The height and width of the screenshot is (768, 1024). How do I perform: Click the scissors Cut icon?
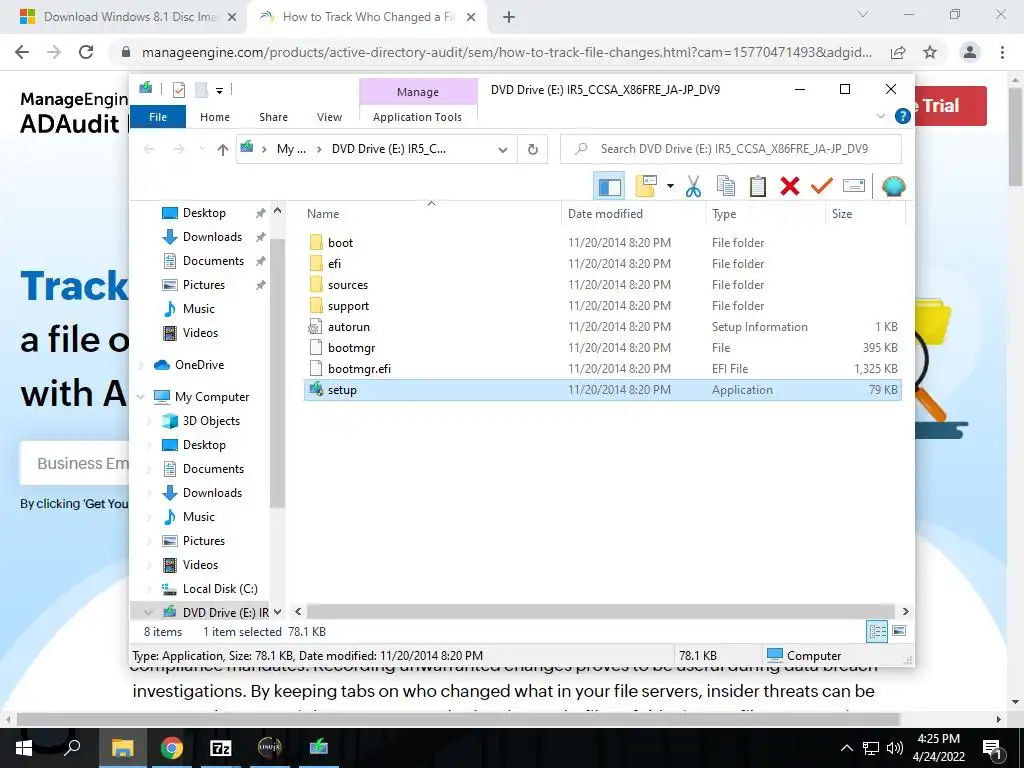pos(694,186)
